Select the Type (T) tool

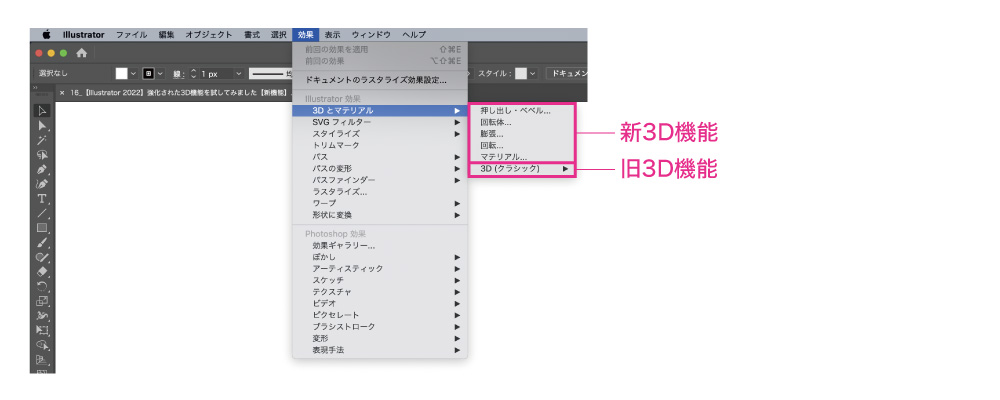(x=42, y=198)
